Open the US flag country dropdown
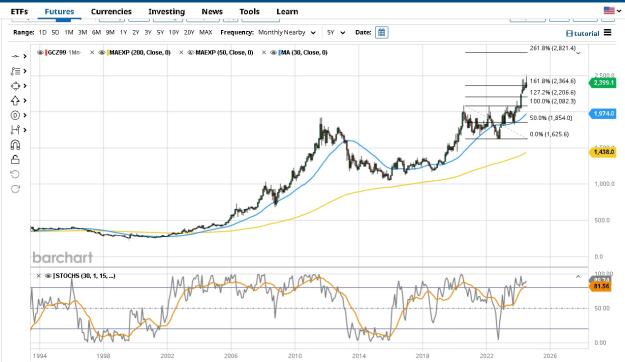This screenshot has height=362, width=625. pos(612,11)
